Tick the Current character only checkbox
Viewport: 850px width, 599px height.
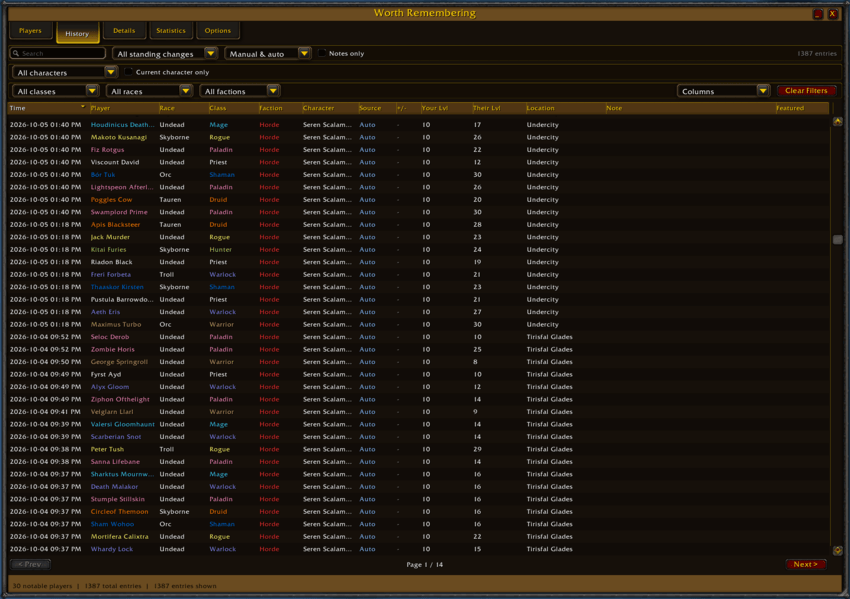128,72
